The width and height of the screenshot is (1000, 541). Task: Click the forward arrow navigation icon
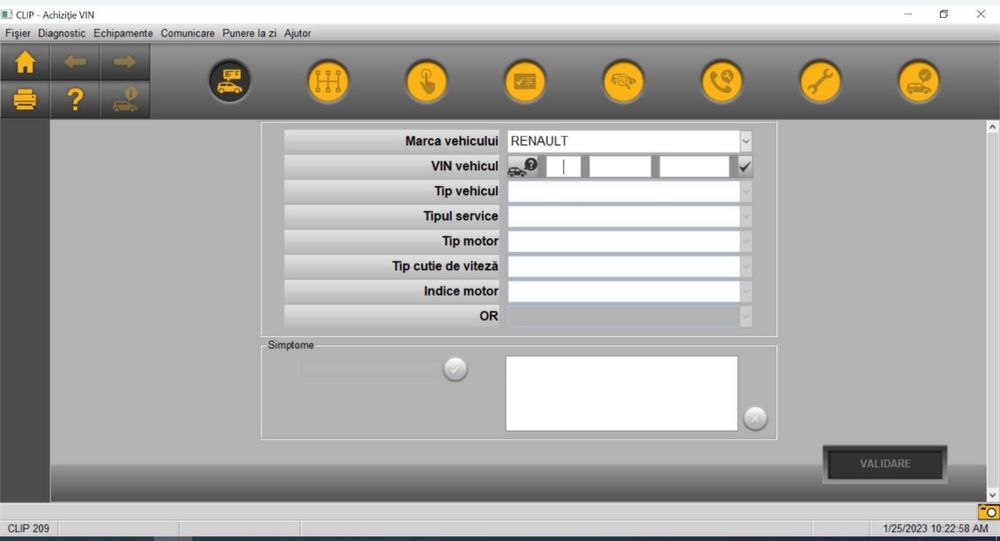coord(125,62)
